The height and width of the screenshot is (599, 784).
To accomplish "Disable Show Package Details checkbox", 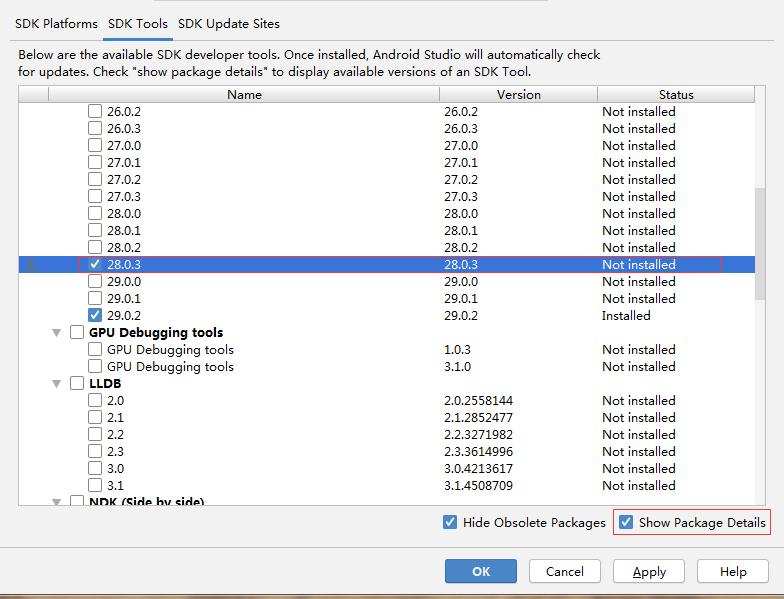I will coord(627,522).
